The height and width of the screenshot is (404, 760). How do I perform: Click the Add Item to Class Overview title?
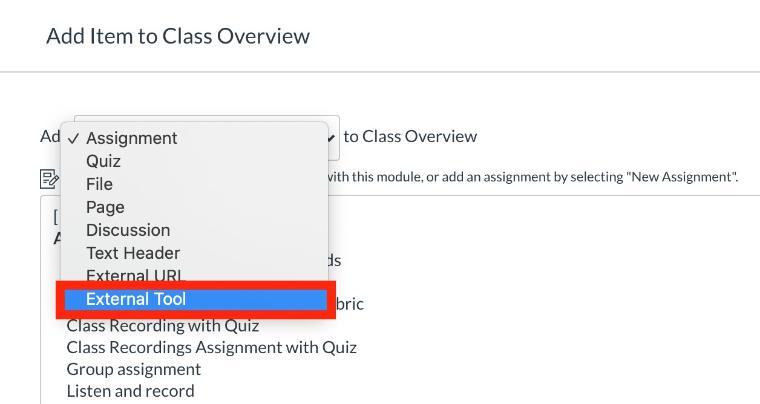click(178, 36)
